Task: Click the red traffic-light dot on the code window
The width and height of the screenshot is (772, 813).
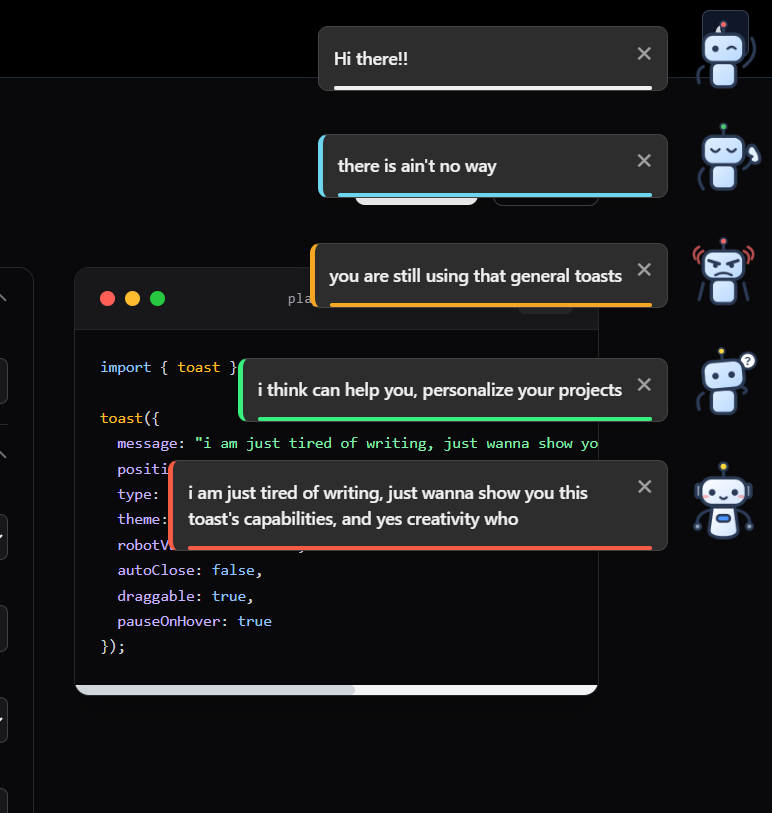Action: pos(107,297)
